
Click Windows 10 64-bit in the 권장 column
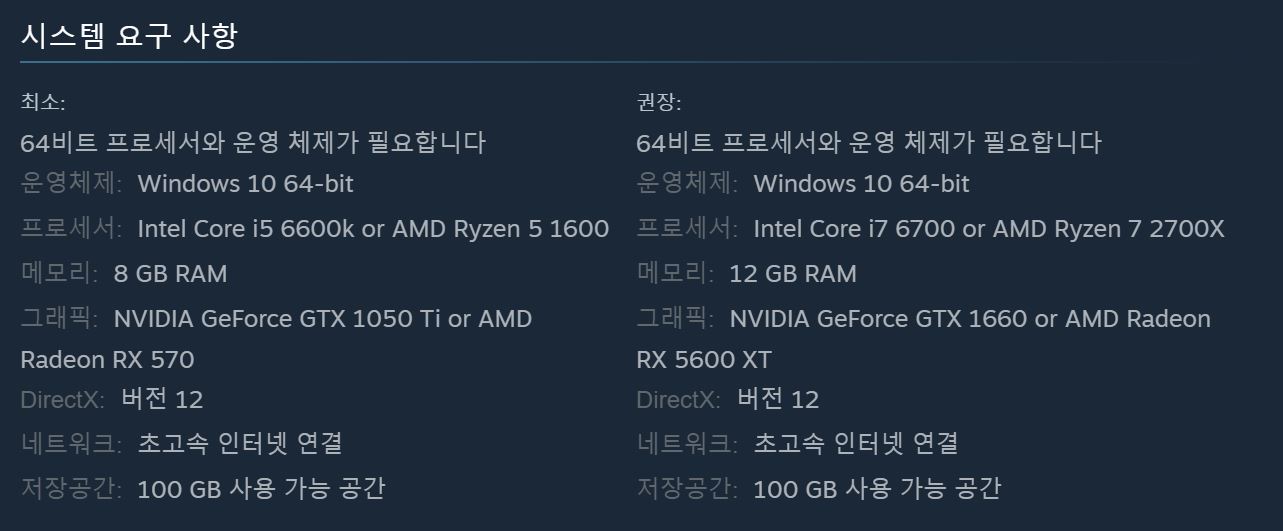(861, 184)
